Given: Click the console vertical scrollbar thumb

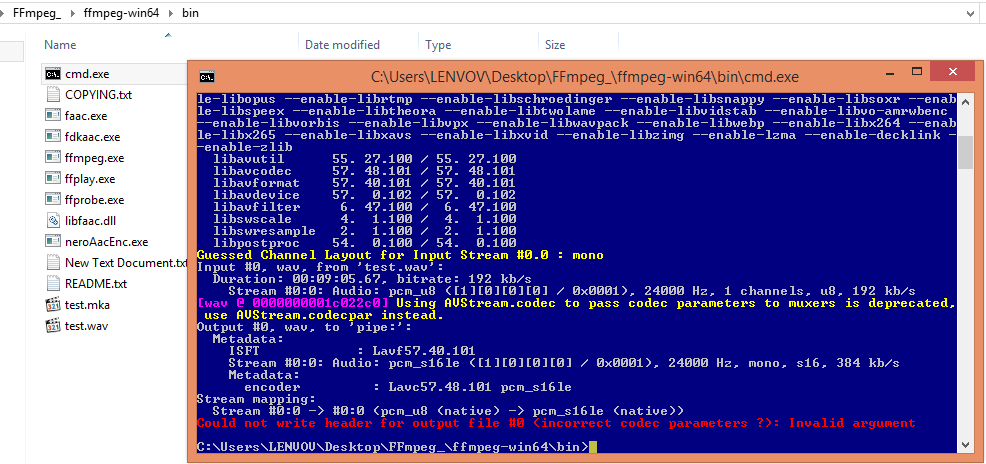Looking at the screenshot, I should click(x=965, y=153).
